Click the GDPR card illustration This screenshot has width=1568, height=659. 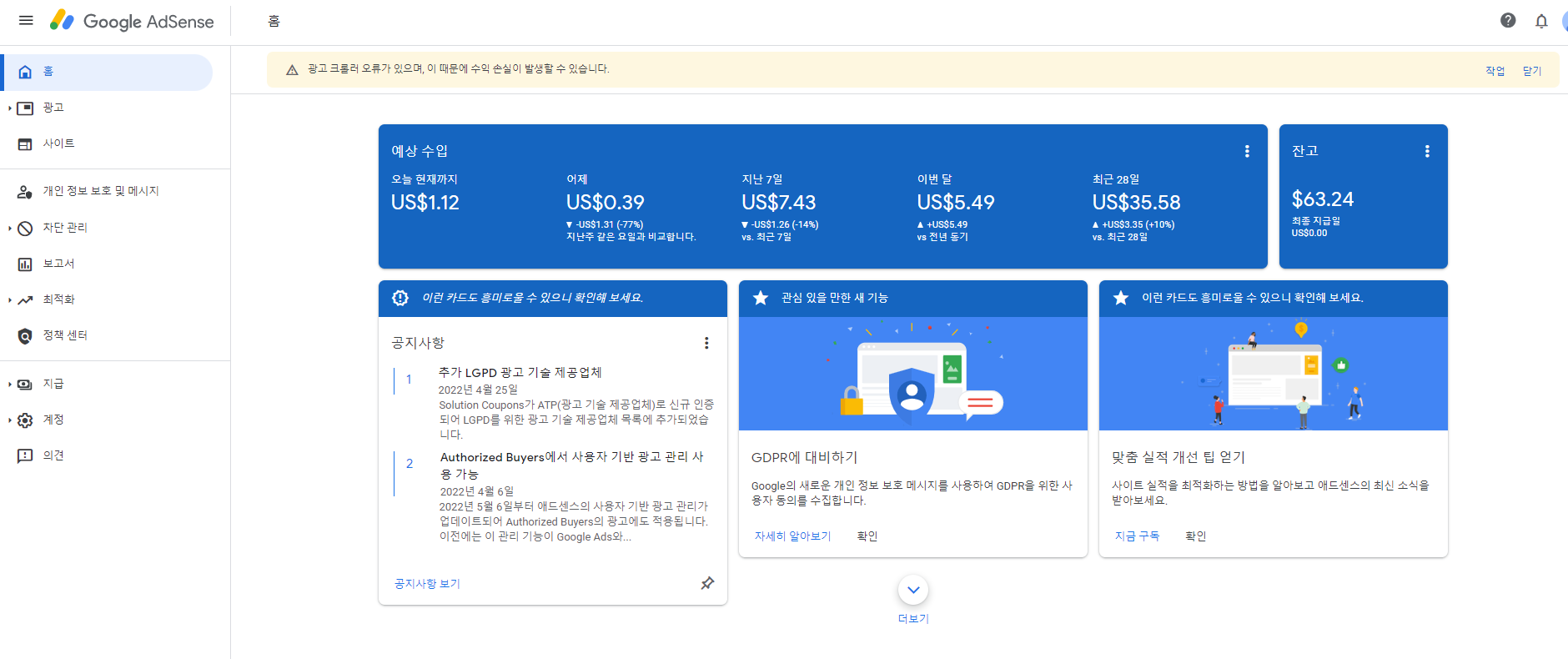[913, 374]
